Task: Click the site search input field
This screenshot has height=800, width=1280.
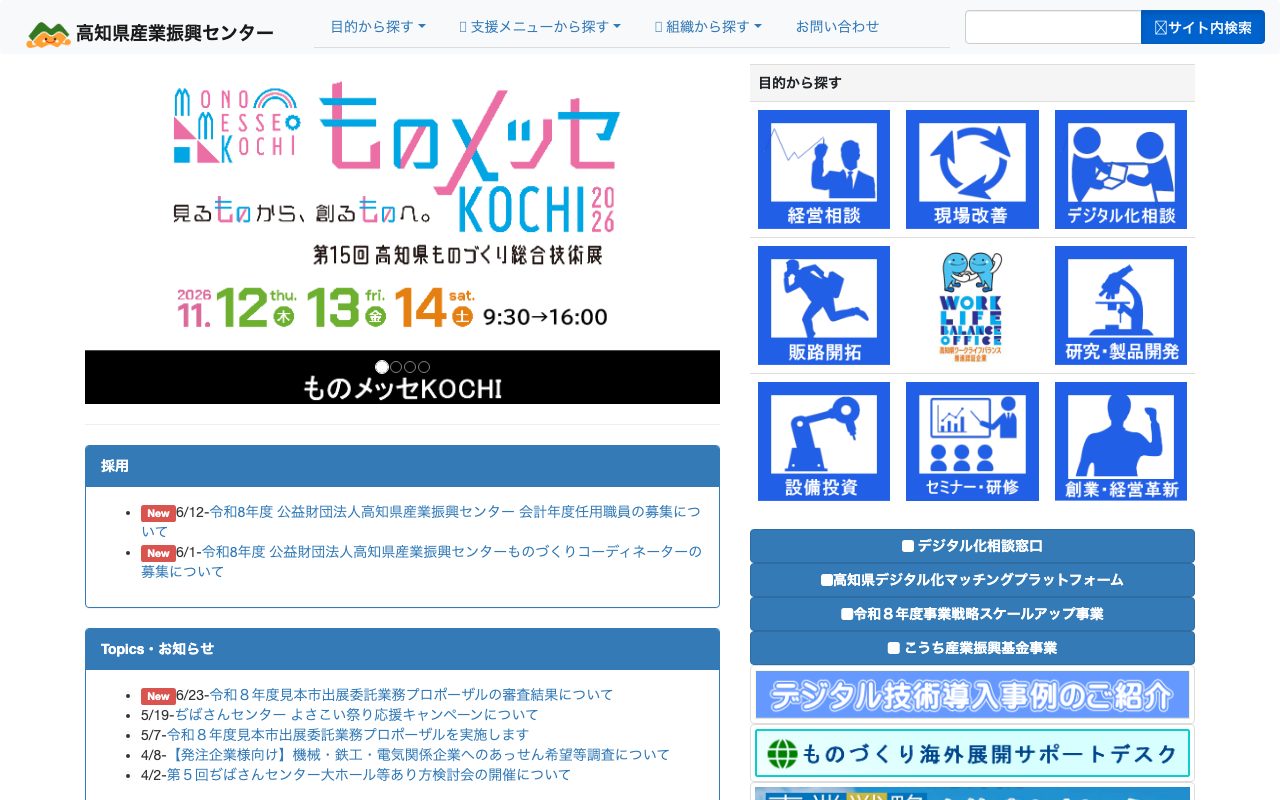Action: pyautogui.click(x=1053, y=27)
